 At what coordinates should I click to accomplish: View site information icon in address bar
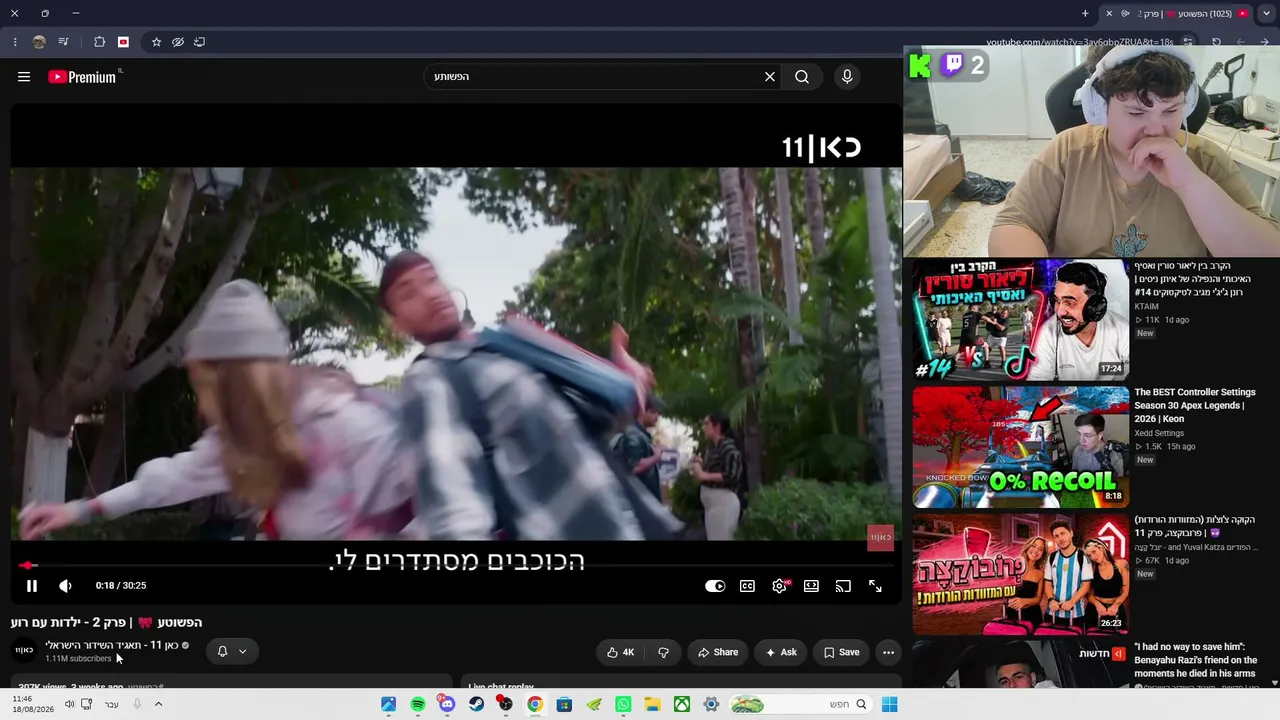coord(1188,42)
